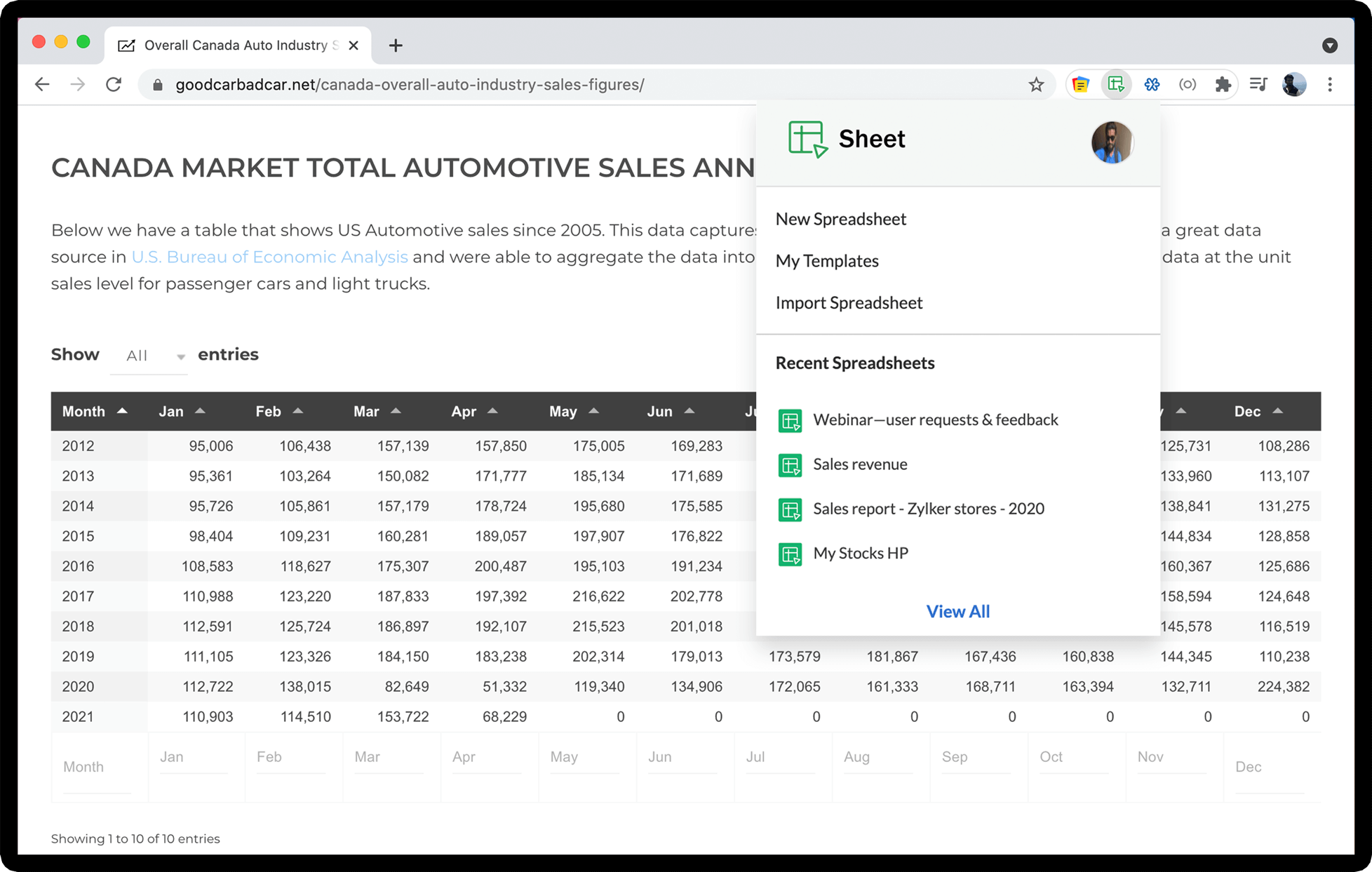Open the media playlist icon in toolbar

(x=1259, y=84)
